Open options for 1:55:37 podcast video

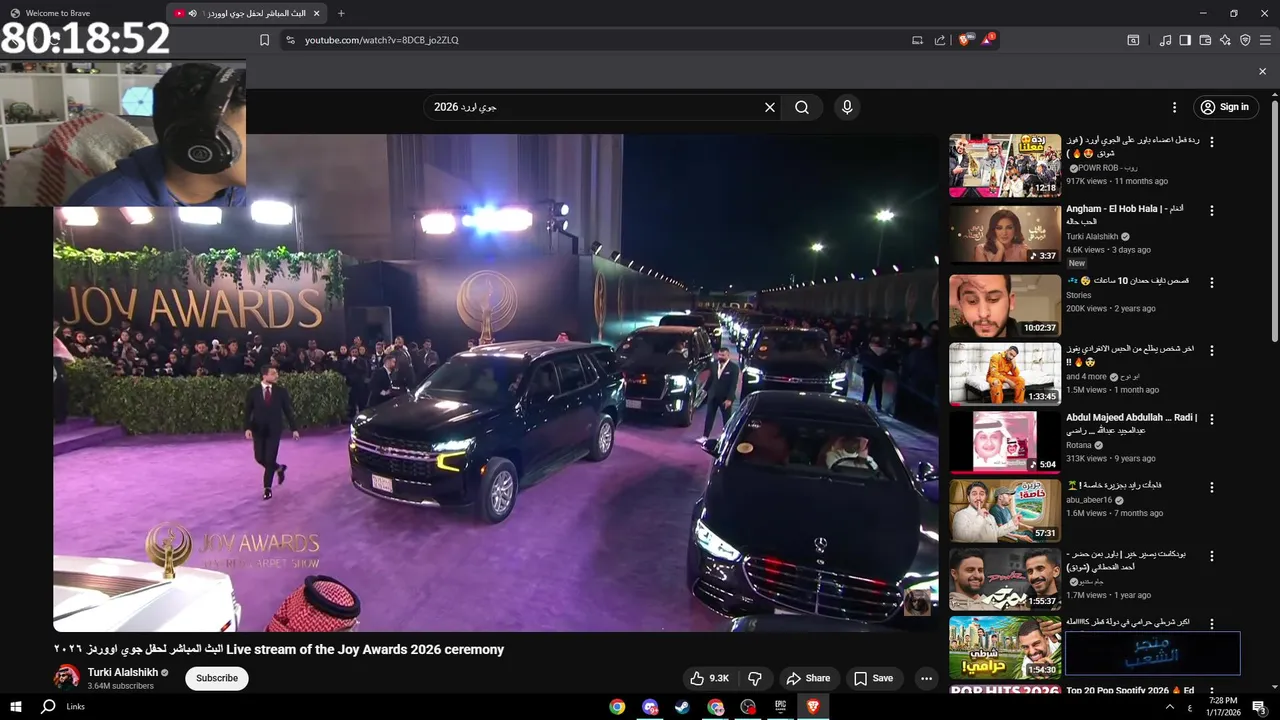[x=1212, y=555]
